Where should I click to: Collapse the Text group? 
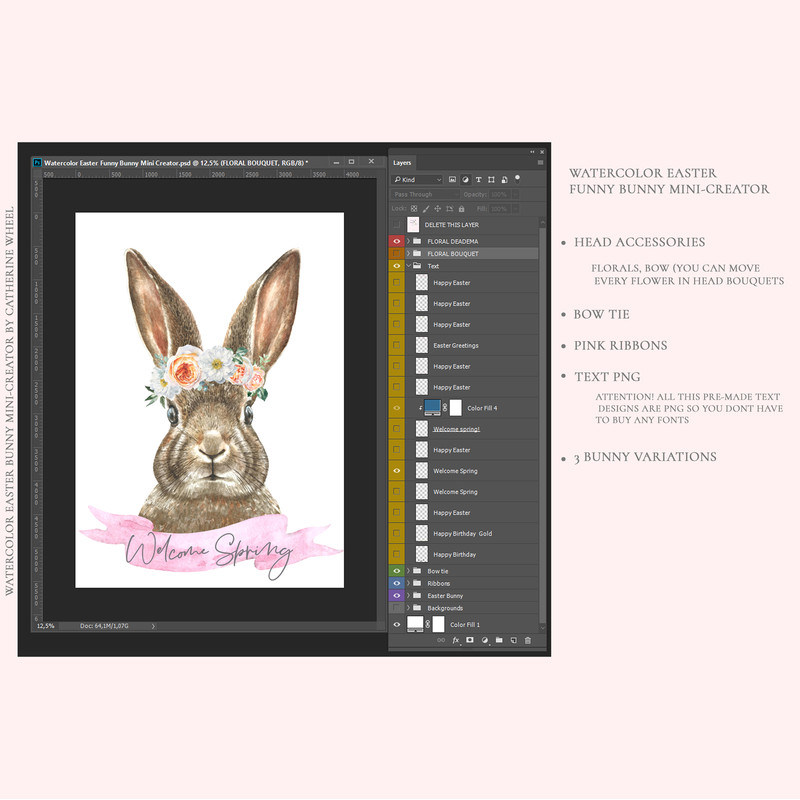coord(408,266)
